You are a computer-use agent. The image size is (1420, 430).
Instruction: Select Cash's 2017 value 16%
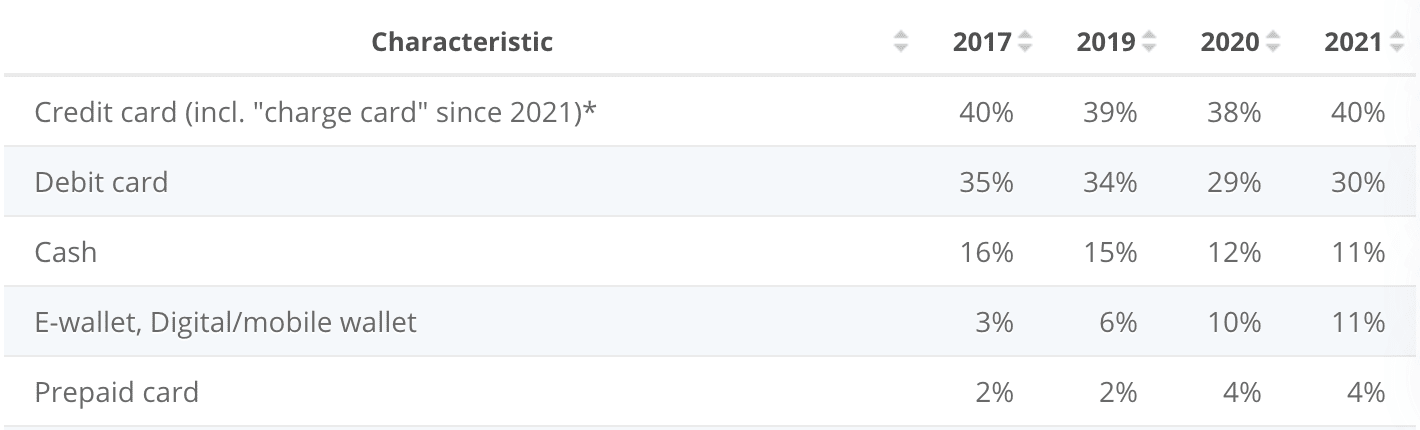tap(986, 252)
